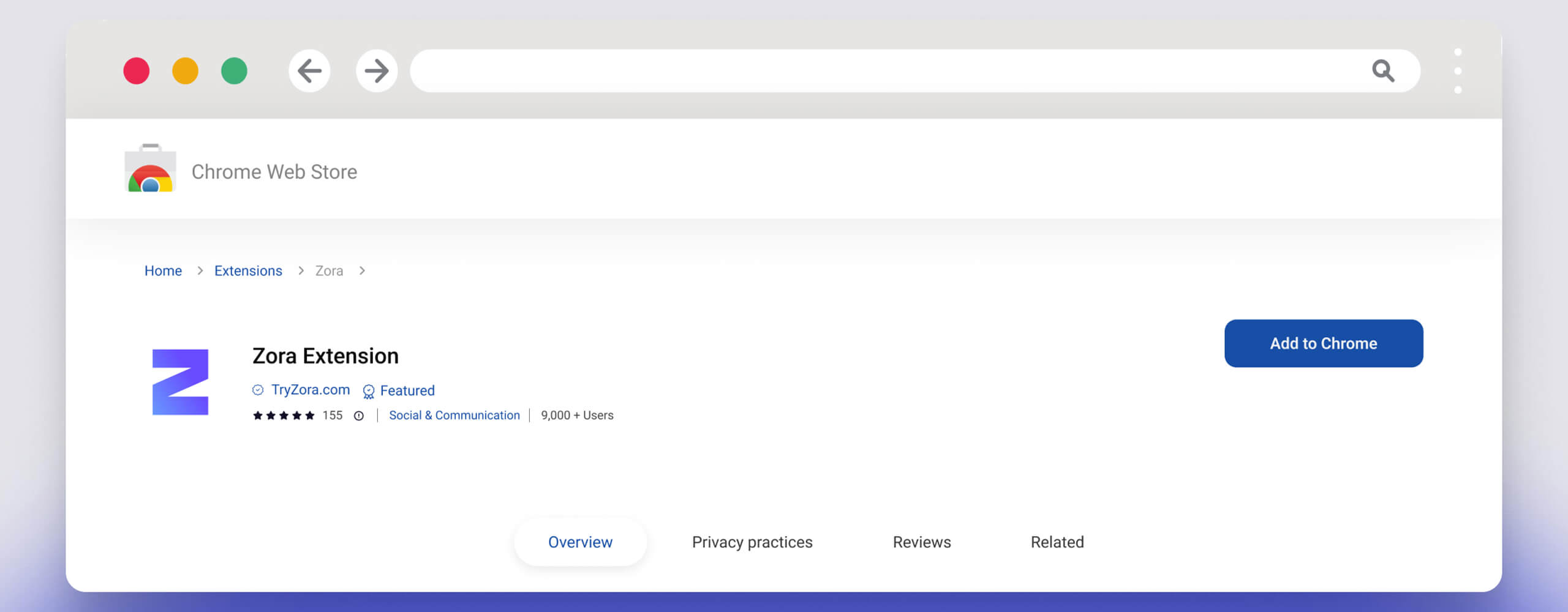Open the Reviews tab

tap(922, 542)
